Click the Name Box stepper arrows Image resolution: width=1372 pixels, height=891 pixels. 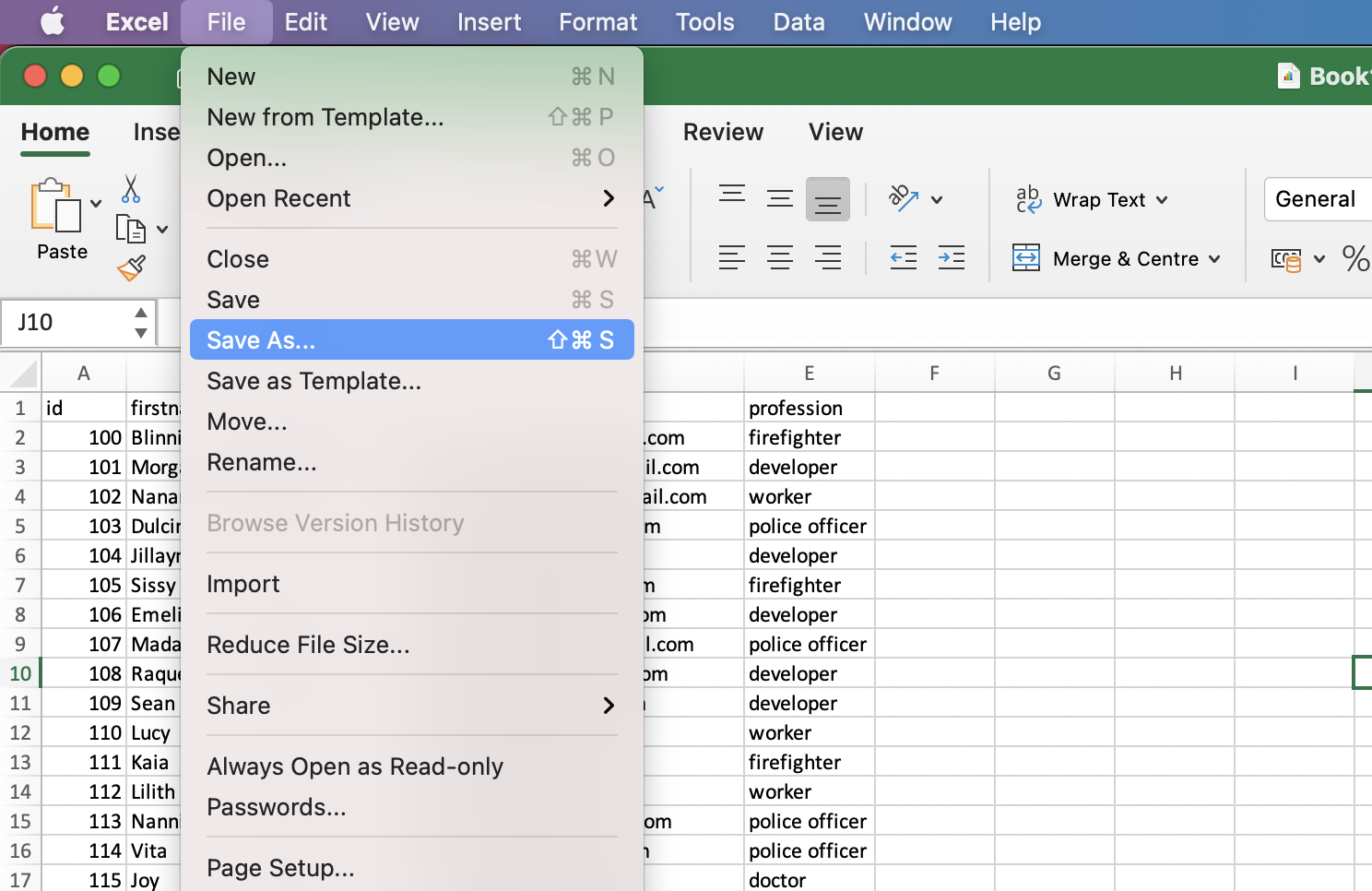pyautogui.click(x=141, y=323)
